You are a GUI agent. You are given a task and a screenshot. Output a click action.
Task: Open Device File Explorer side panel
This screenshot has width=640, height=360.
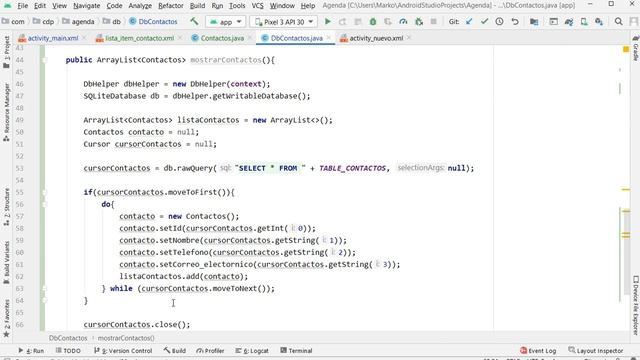click(636, 306)
